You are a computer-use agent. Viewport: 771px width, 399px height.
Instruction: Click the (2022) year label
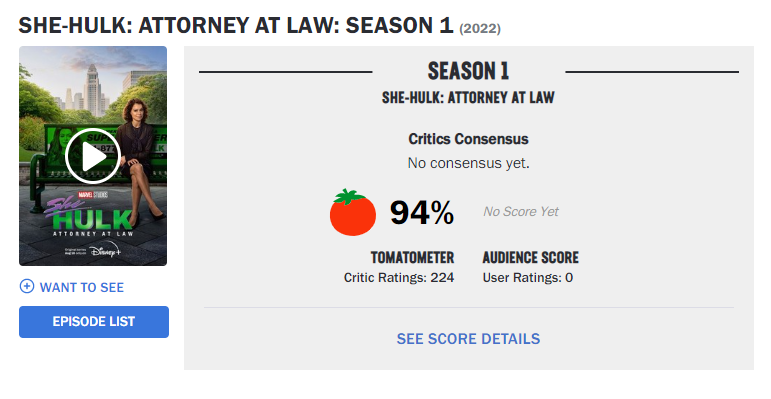480,29
